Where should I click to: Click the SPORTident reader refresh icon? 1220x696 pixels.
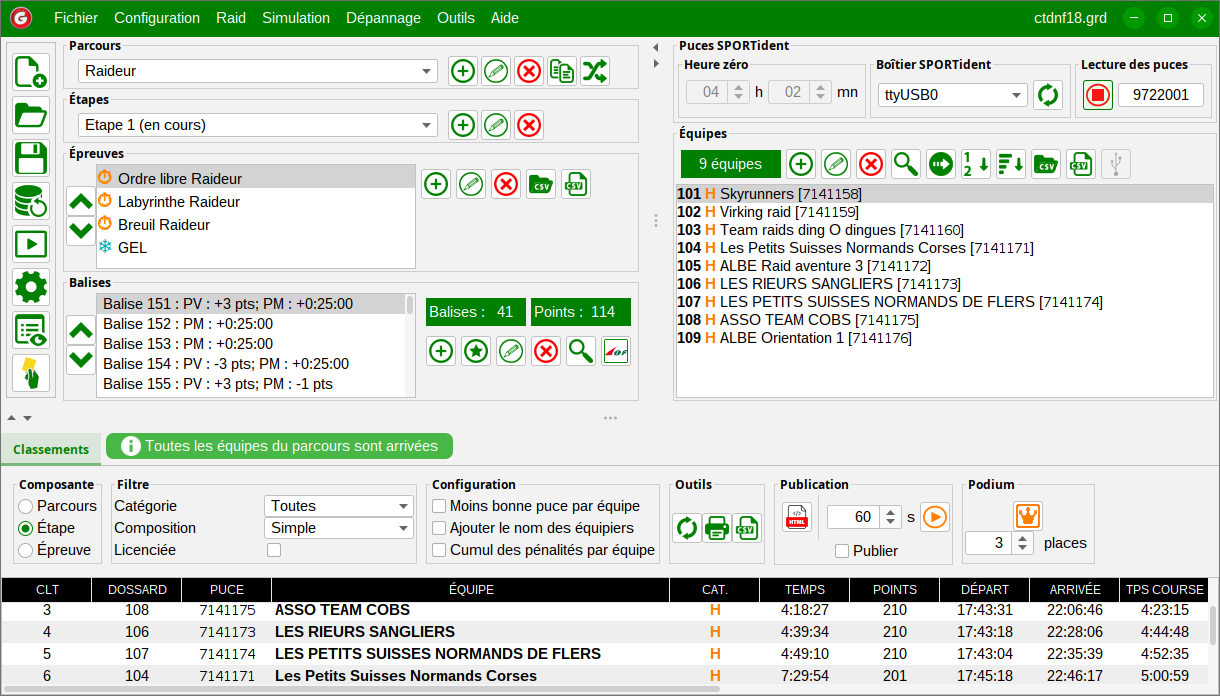(x=1047, y=95)
